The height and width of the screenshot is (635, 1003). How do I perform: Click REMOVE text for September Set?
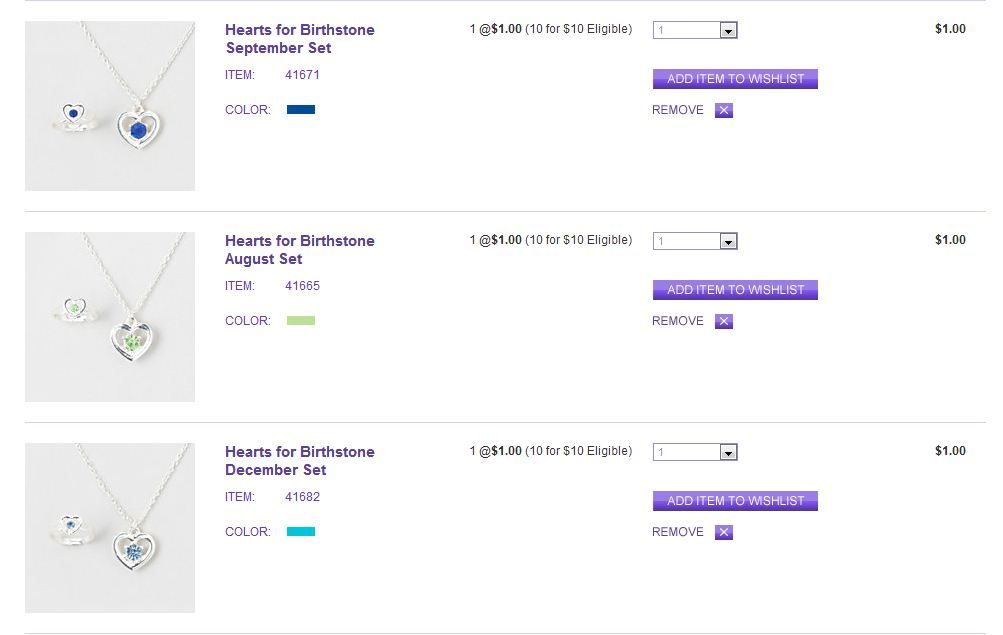point(678,110)
